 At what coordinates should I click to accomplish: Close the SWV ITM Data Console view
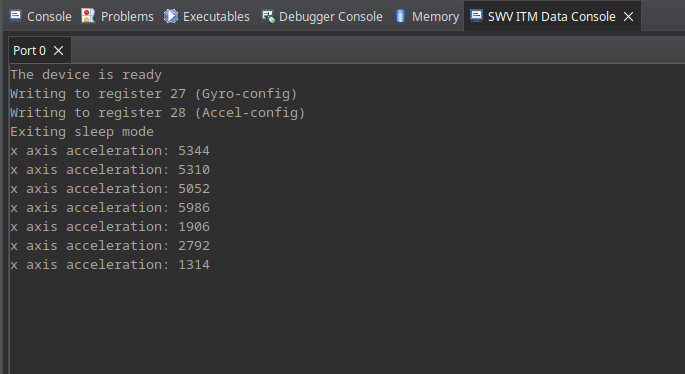click(x=628, y=17)
